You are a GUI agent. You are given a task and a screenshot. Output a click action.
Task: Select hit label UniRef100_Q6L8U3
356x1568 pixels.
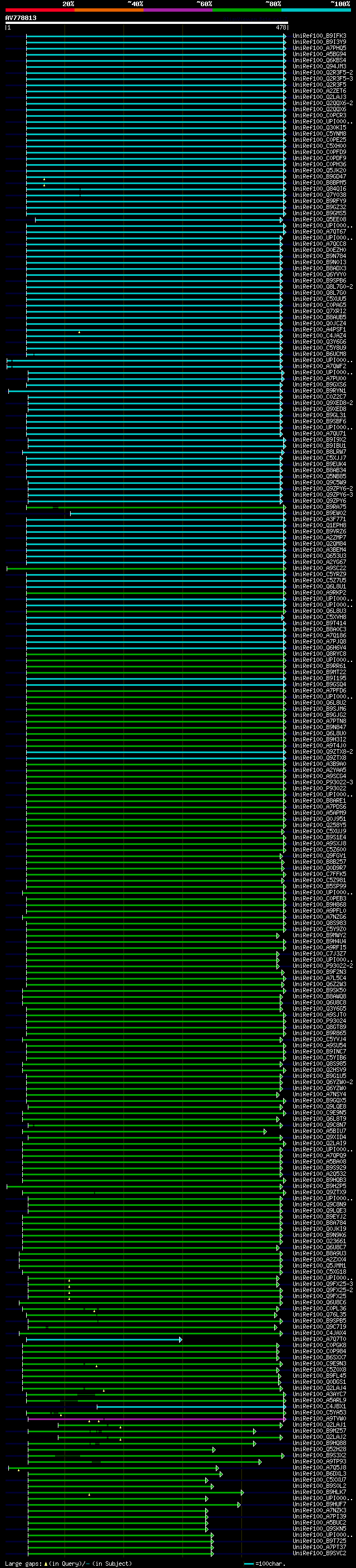point(319,611)
